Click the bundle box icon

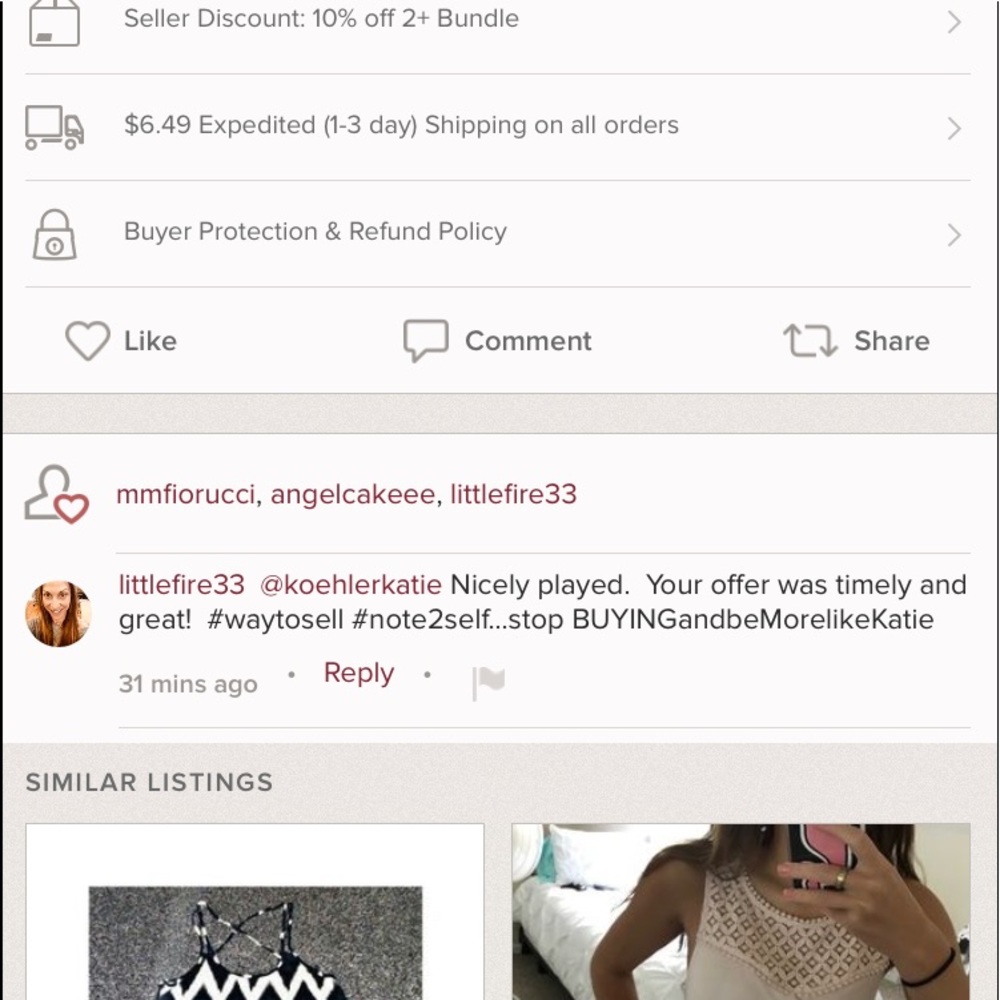54,22
